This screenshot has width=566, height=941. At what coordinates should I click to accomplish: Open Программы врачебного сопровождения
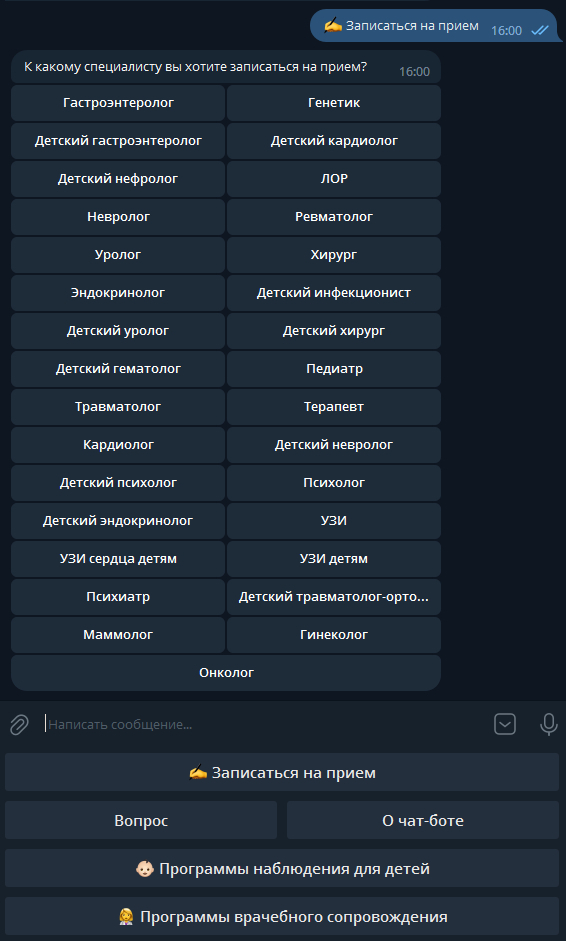[x=282, y=916]
